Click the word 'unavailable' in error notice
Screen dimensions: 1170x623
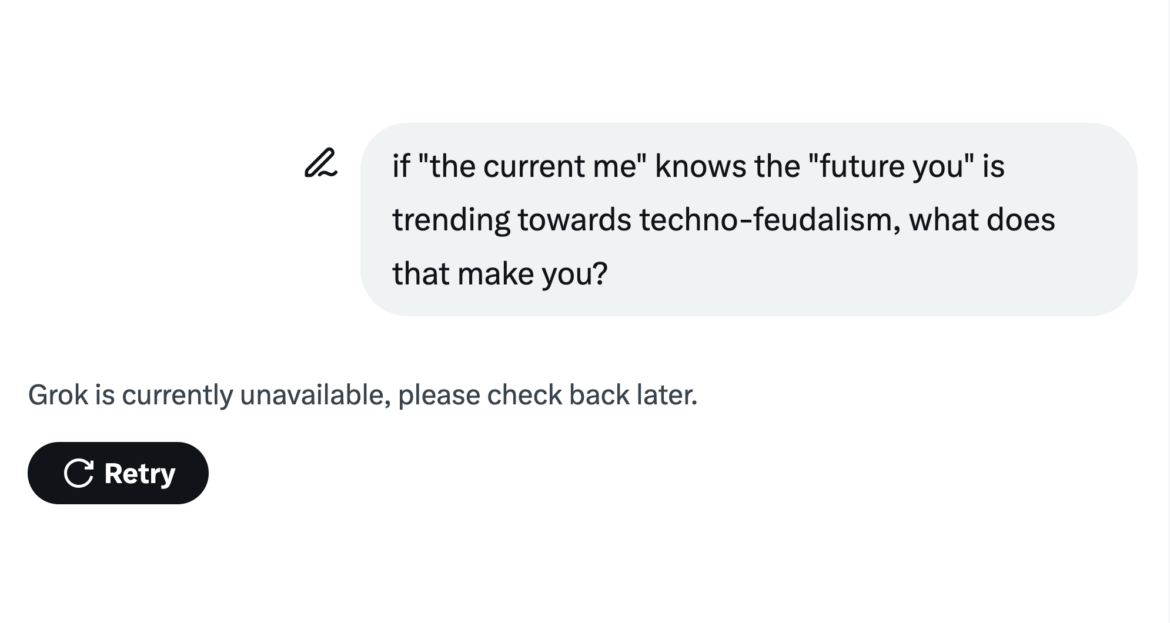(x=313, y=395)
